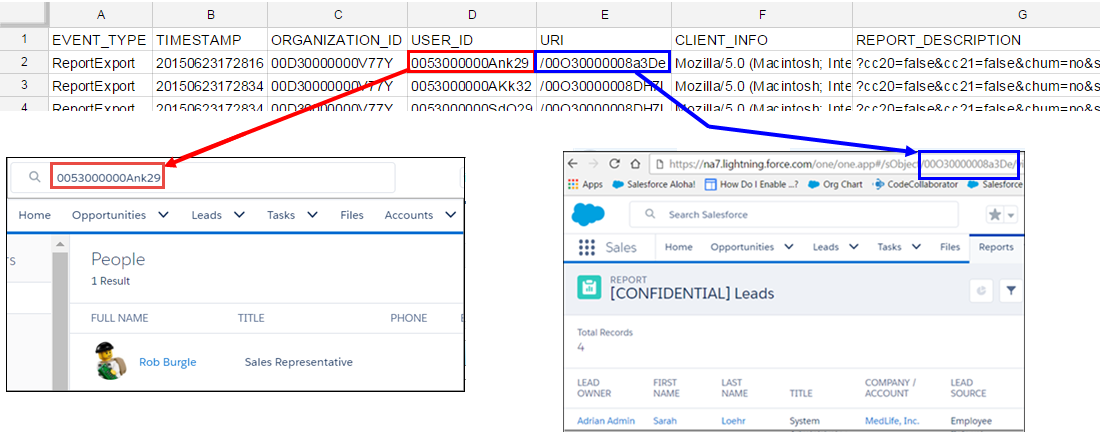Click the browser URL address bar

point(835,164)
